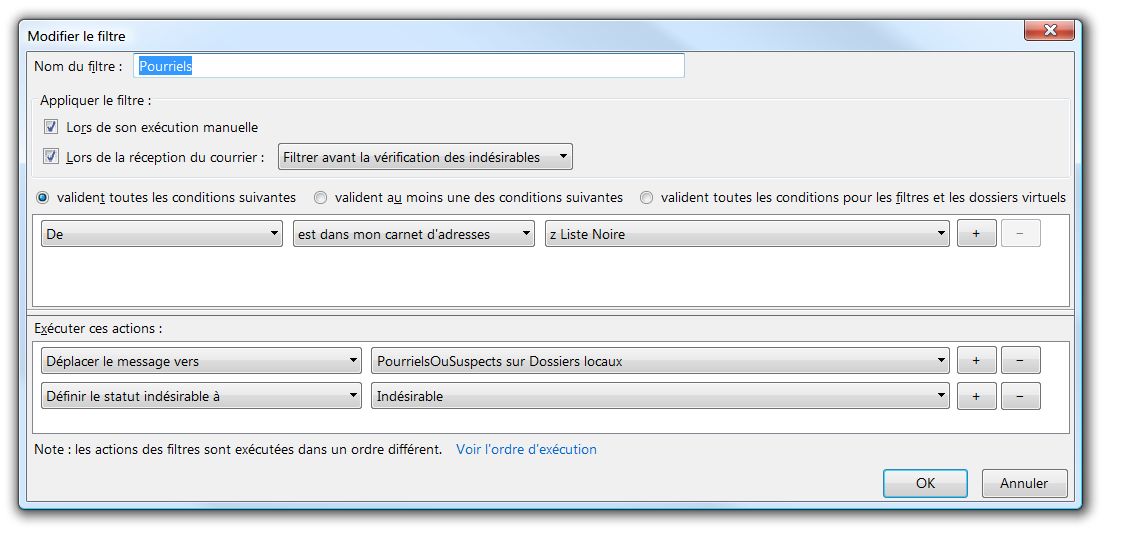Add action after 'Définir le statut indésirable' row
The image size is (1121, 537).
click(977, 396)
